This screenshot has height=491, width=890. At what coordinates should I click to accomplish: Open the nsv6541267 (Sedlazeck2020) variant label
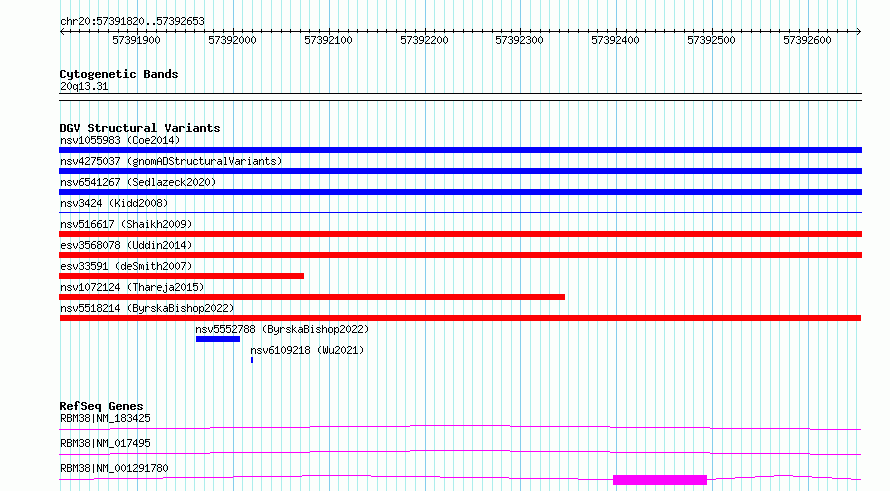coord(138,182)
